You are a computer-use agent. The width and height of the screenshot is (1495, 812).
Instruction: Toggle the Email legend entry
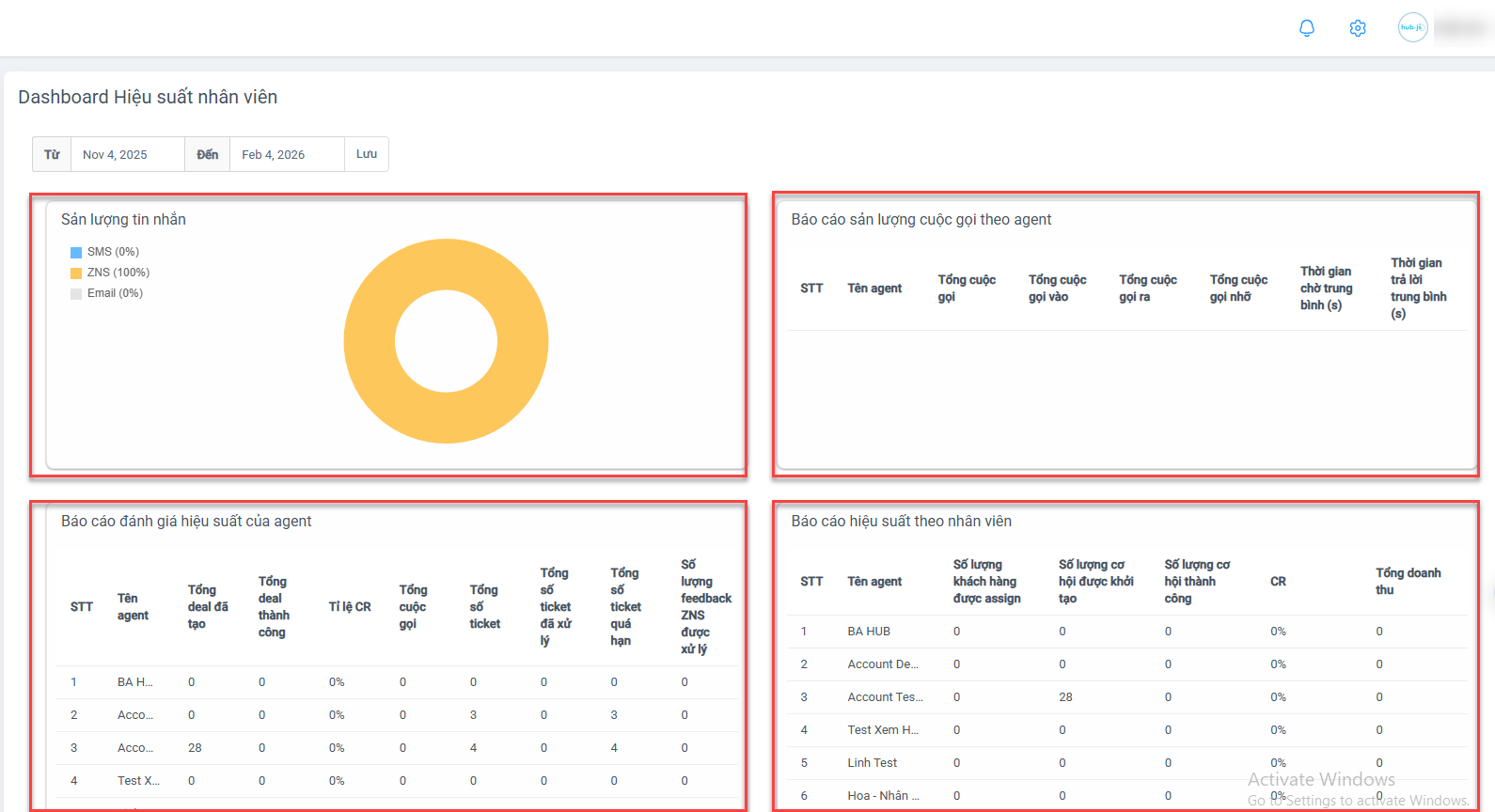click(x=106, y=293)
